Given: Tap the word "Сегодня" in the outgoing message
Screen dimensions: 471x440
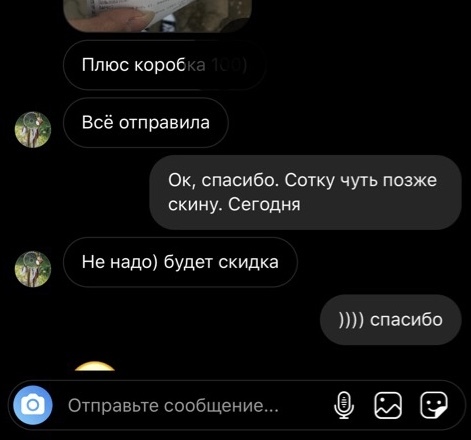Looking at the screenshot, I should (x=264, y=205).
